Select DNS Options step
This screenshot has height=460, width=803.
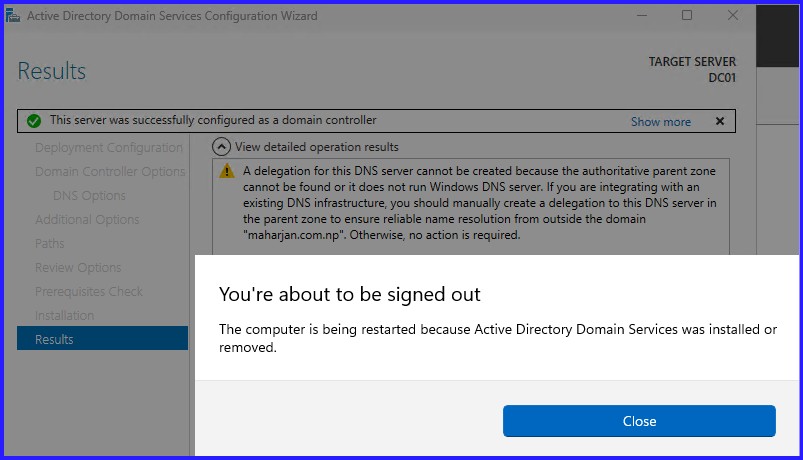click(x=89, y=196)
